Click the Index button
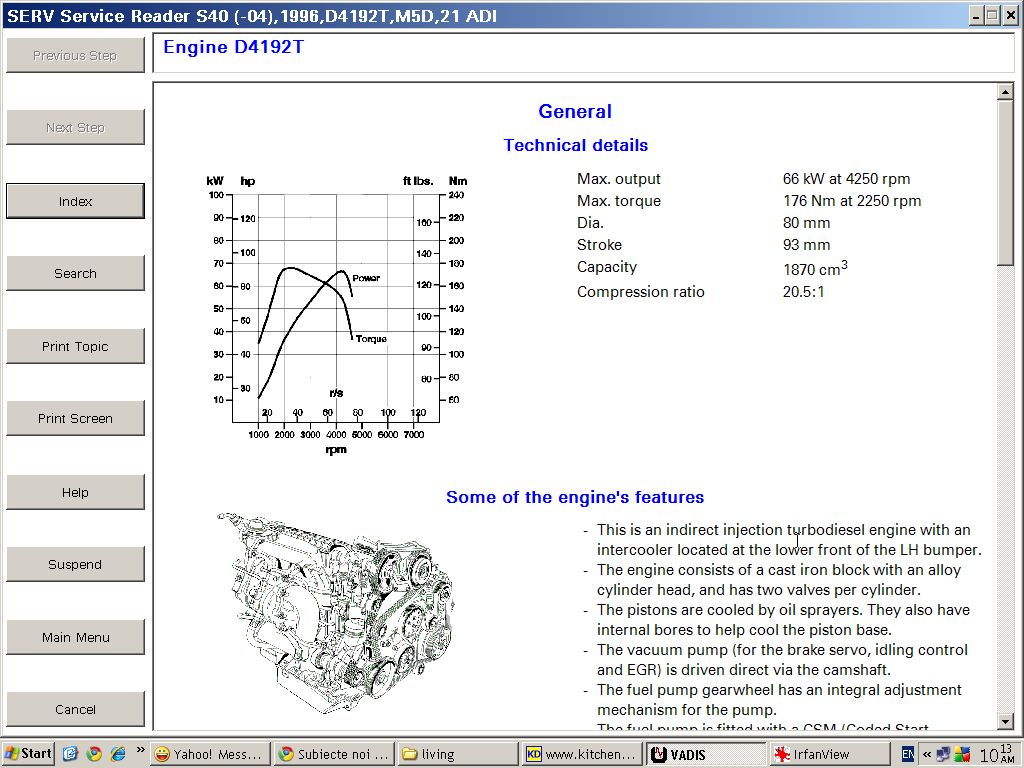This screenshot has height=768, width=1024. [75, 201]
